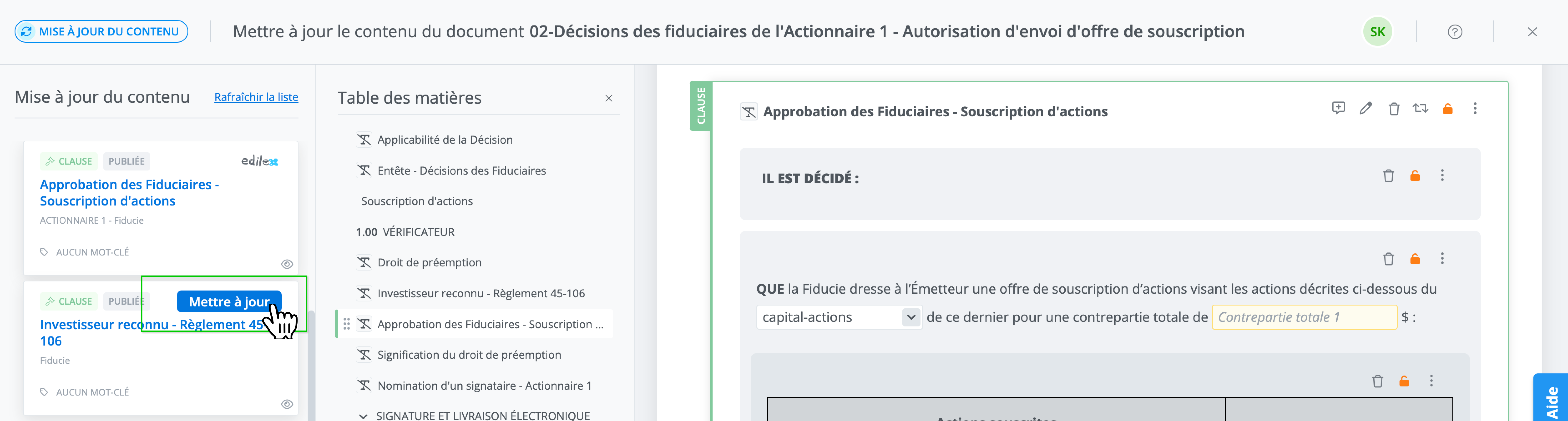Click the 'Contrepartie totale 1' input field
This screenshot has width=1568, height=421.
(1304, 317)
